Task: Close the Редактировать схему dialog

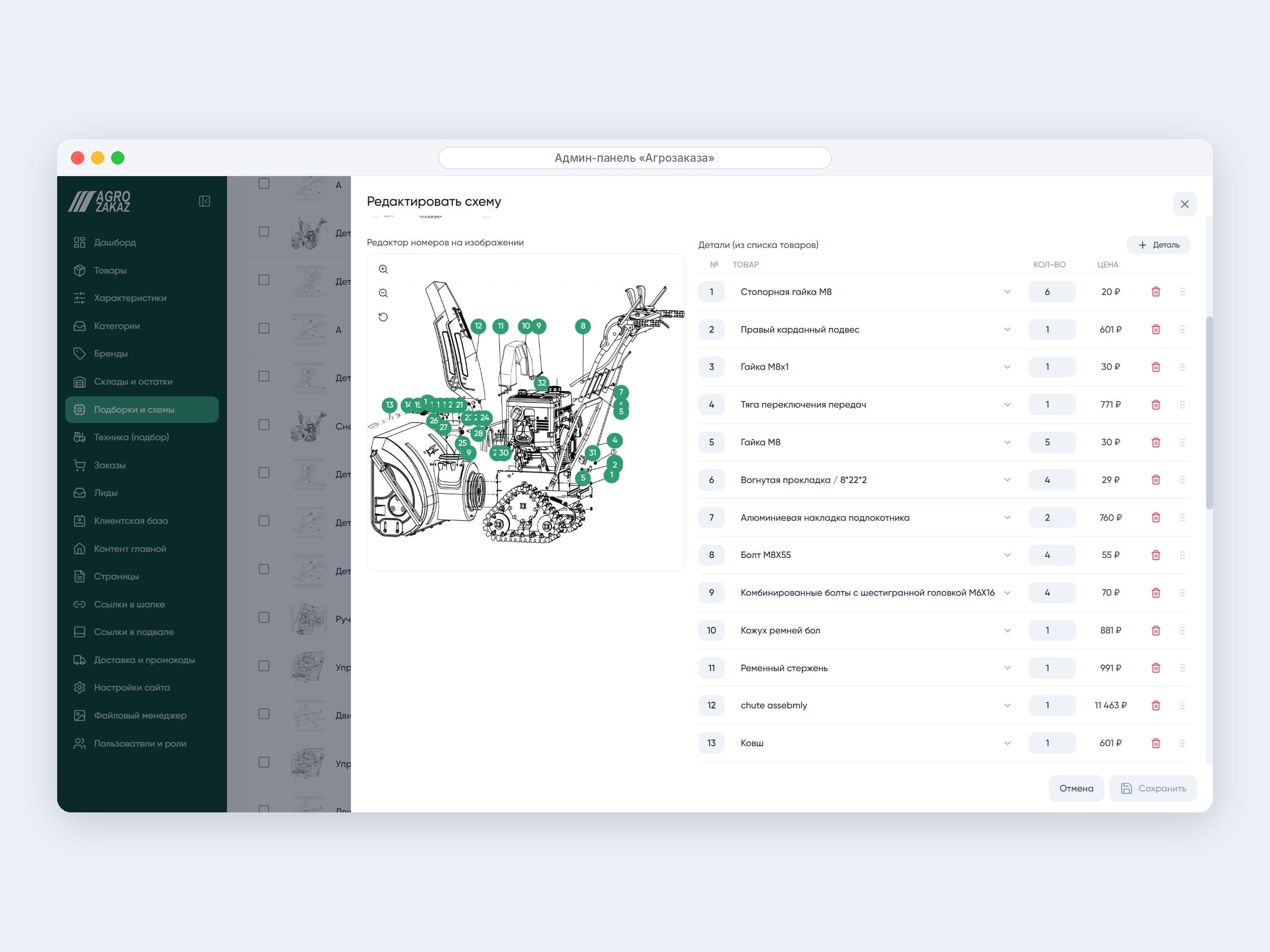Action: coord(1184,204)
